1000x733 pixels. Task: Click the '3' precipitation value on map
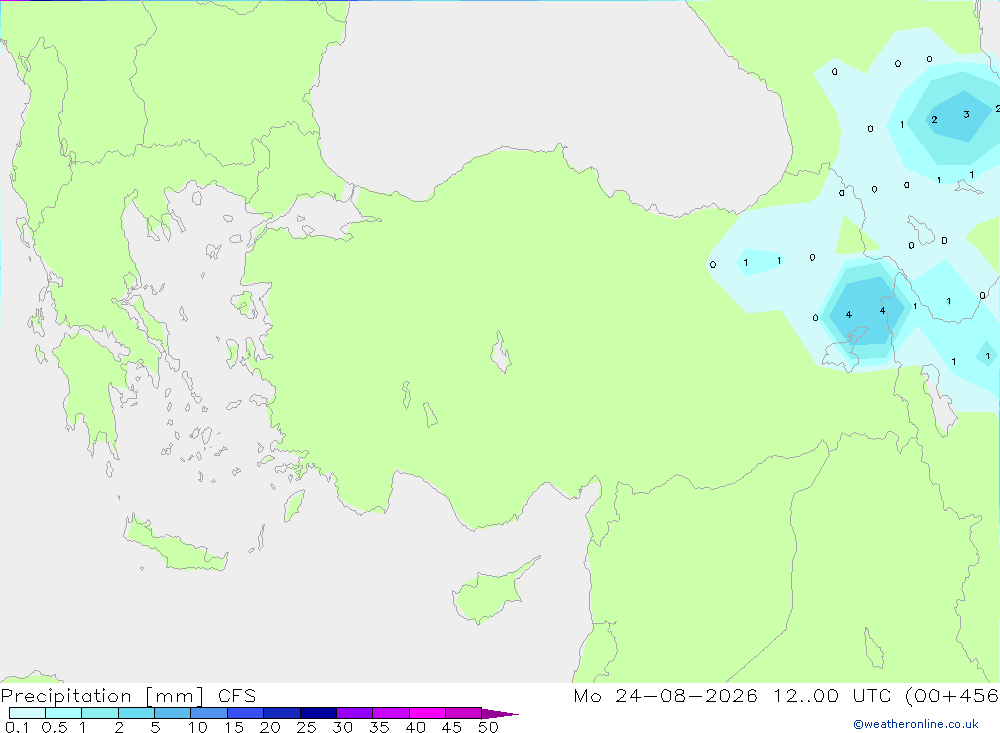coord(966,114)
